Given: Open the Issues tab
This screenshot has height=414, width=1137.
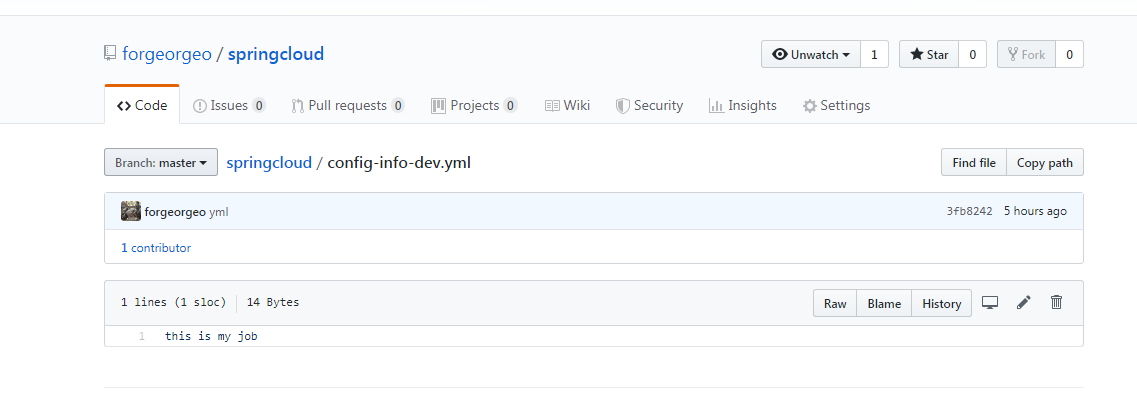Looking at the screenshot, I should pos(229,105).
